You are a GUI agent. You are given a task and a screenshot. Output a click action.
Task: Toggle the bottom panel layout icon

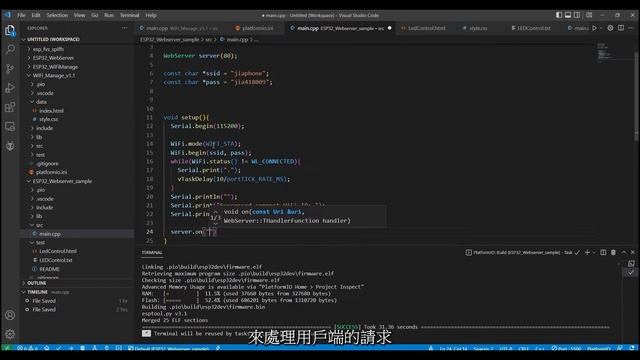(568, 15)
